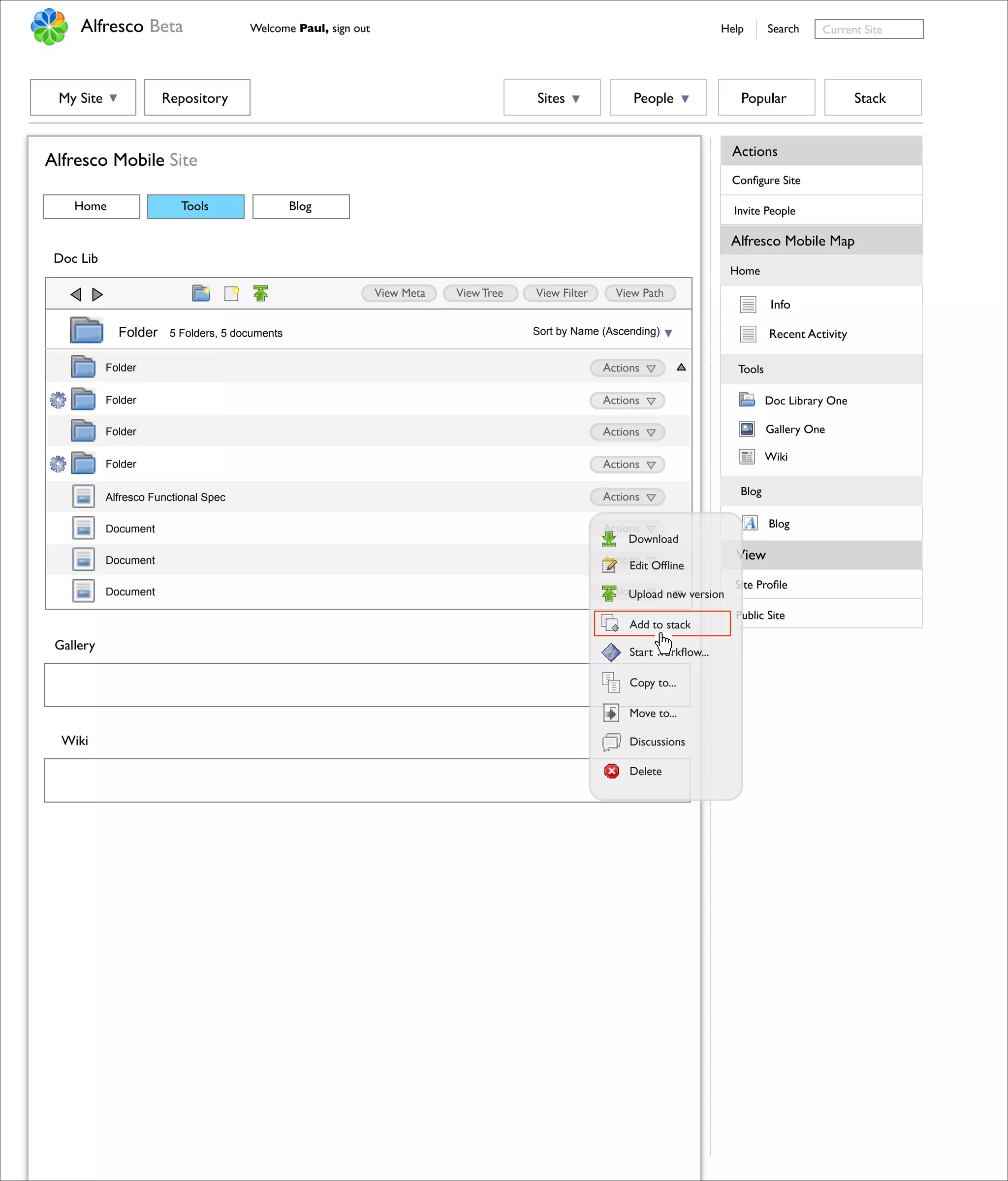Go forward with the right arrow in Doc Lib toolbar
1008x1181 pixels.
(97, 294)
